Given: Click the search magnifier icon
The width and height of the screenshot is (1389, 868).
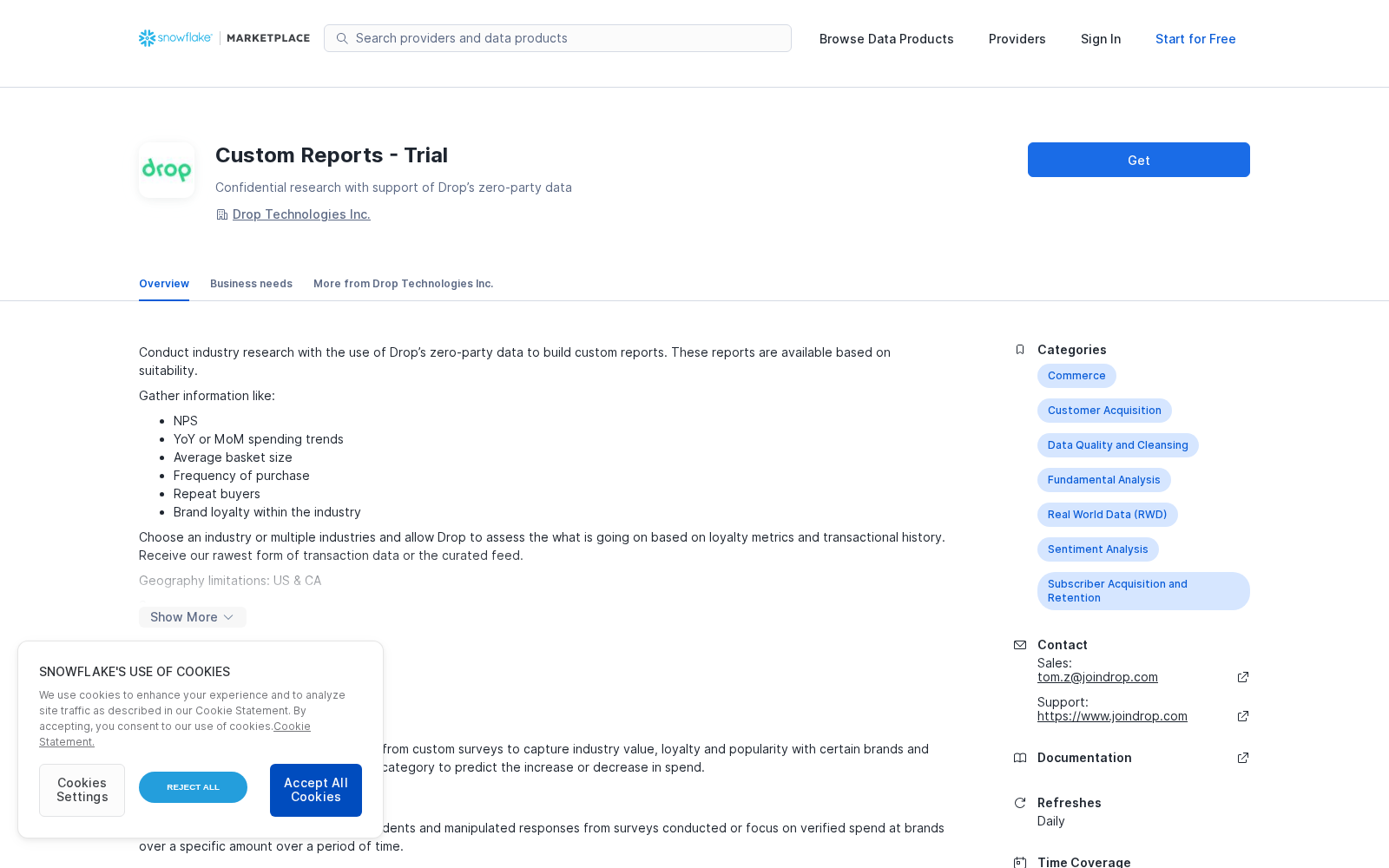Looking at the screenshot, I should pos(342,38).
